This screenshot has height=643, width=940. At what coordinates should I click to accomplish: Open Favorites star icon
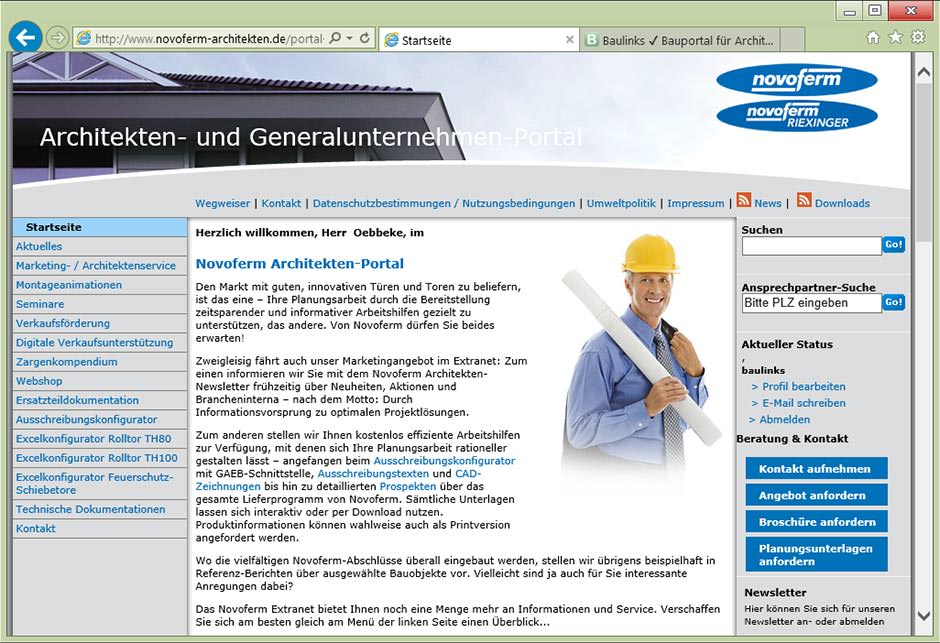tap(895, 38)
